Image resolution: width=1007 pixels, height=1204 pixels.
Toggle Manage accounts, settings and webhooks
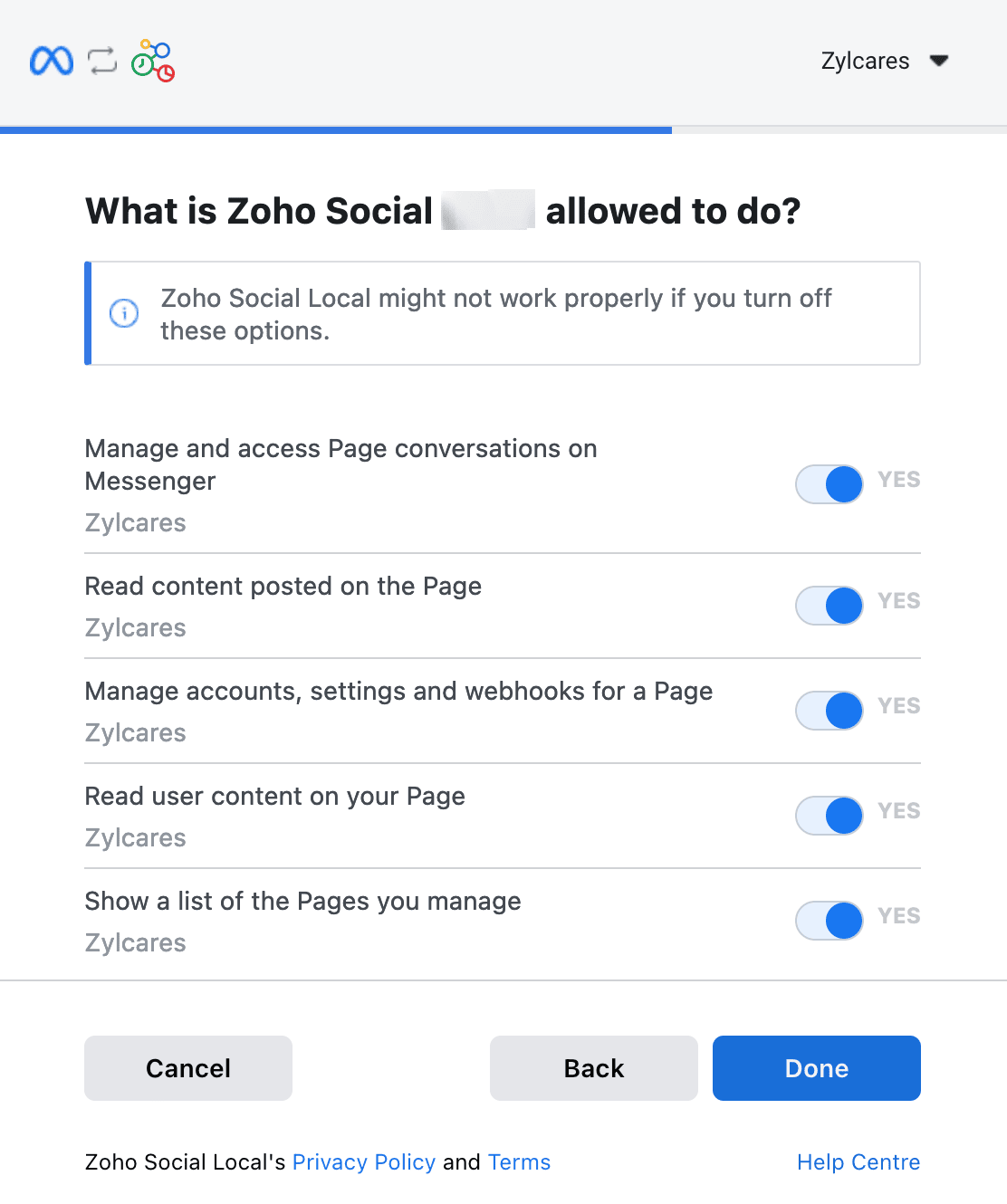[830, 711]
